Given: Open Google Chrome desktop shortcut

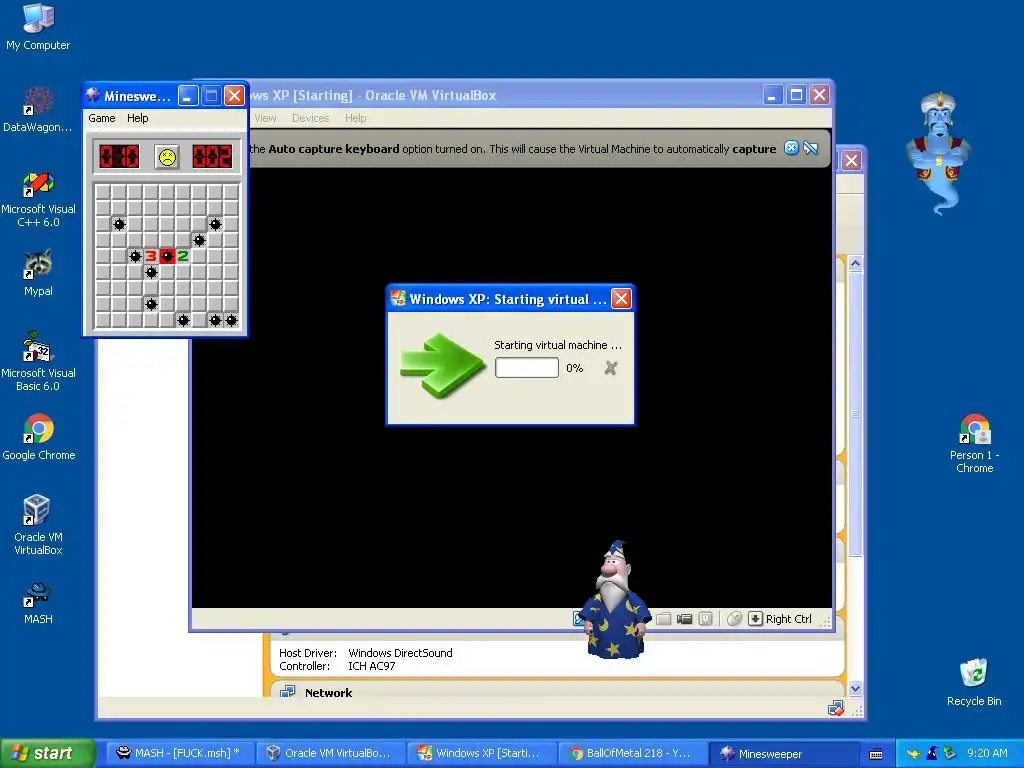Looking at the screenshot, I should point(39,438).
